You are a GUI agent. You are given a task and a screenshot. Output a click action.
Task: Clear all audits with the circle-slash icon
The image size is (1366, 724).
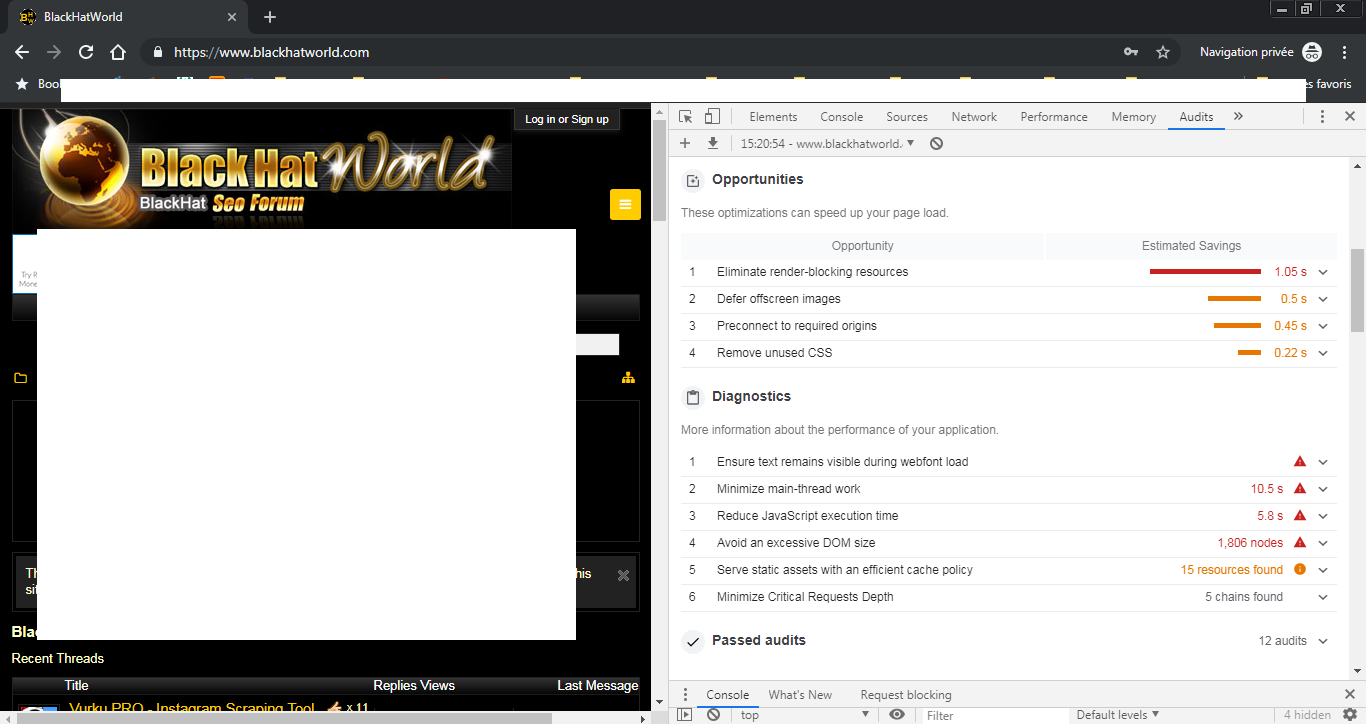(x=936, y=144)
